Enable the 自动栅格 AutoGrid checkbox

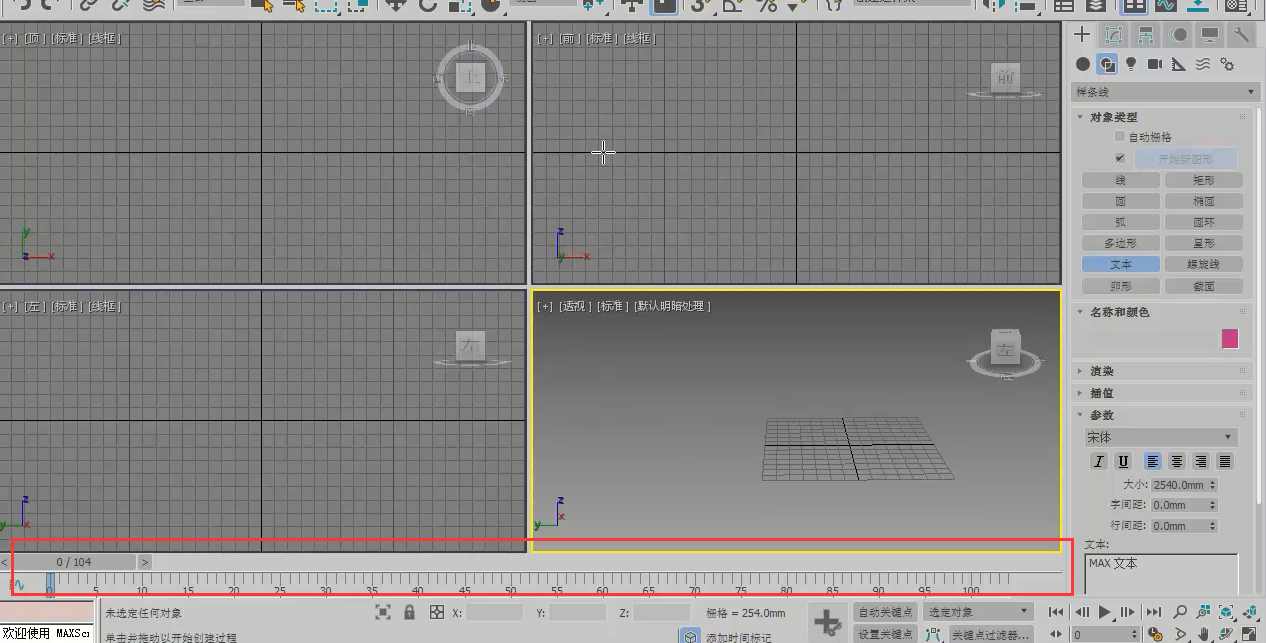(x=1117, y=136)
